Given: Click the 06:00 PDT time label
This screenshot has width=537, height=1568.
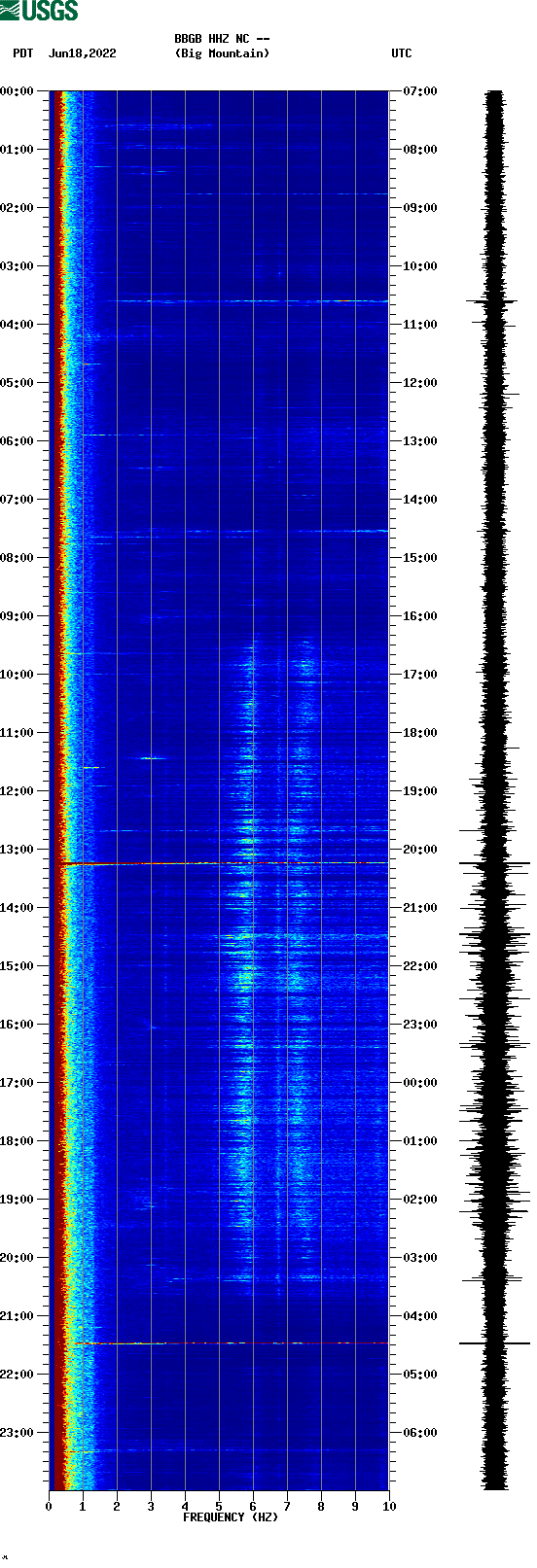Looking at the screenshot, I should (x=18, y=441).
